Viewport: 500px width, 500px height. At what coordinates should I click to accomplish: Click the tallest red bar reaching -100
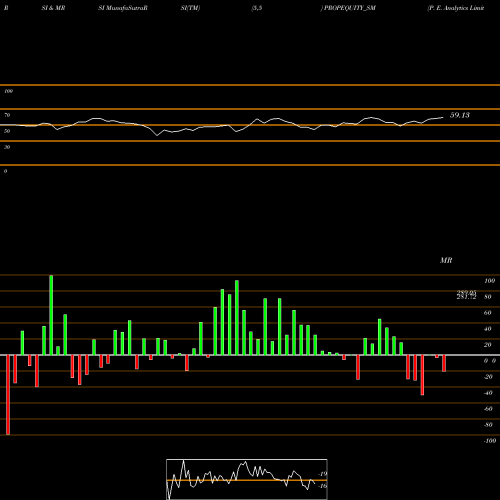pyautogui.click(x=8, y=395)
